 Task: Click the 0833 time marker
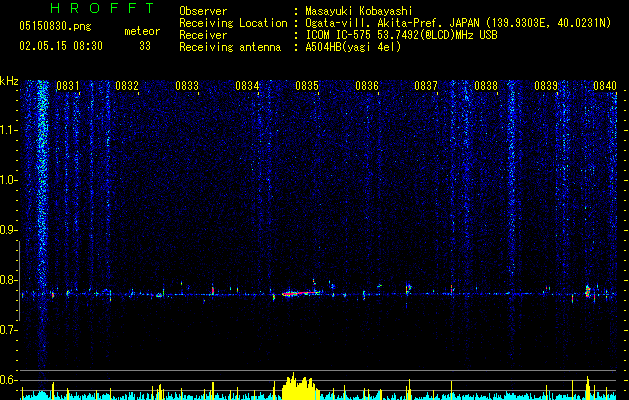(187, 85)
